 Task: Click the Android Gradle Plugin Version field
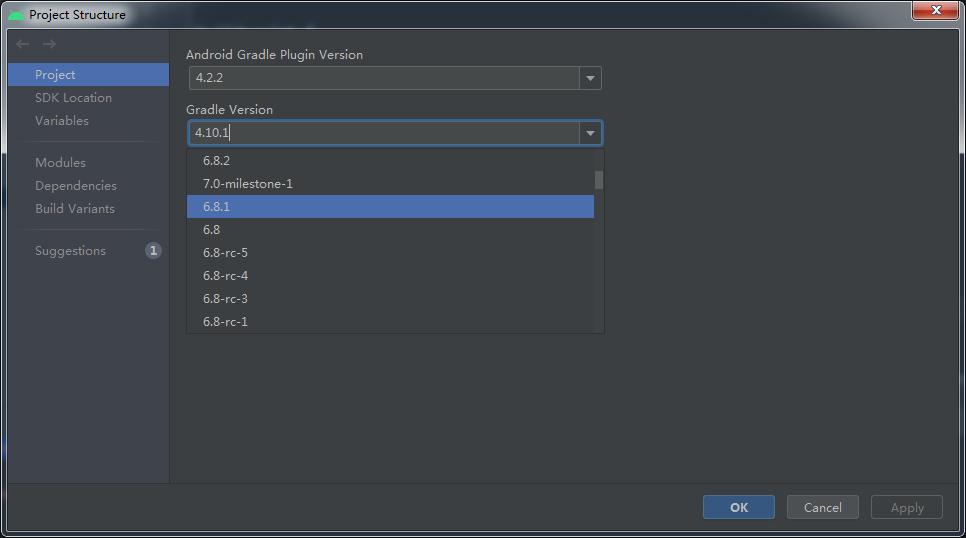384,78
